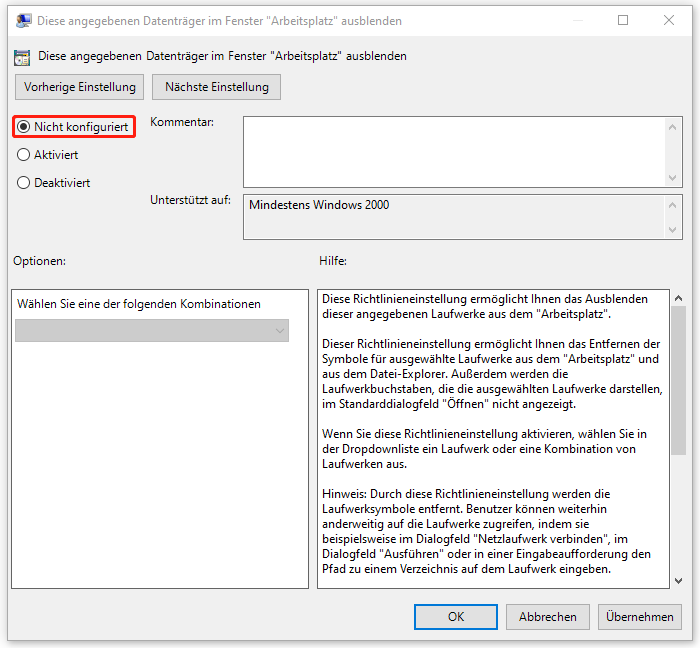Click the policy setting icon beside the heading
The image size is (700, 648).
point(22,58)
